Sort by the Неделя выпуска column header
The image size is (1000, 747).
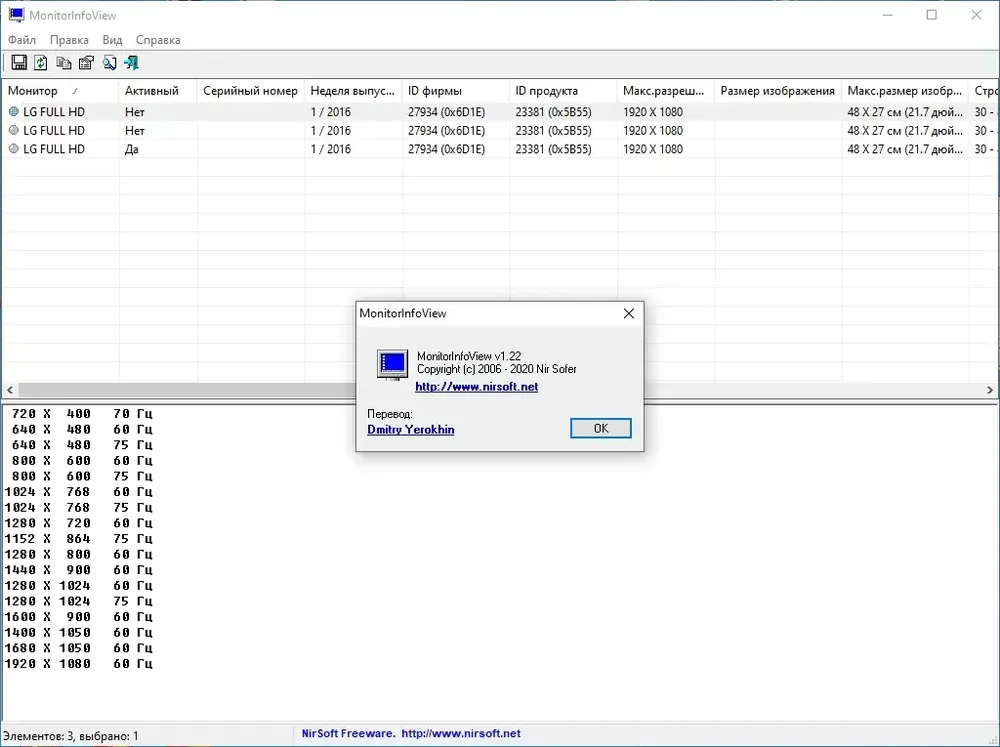353,91
